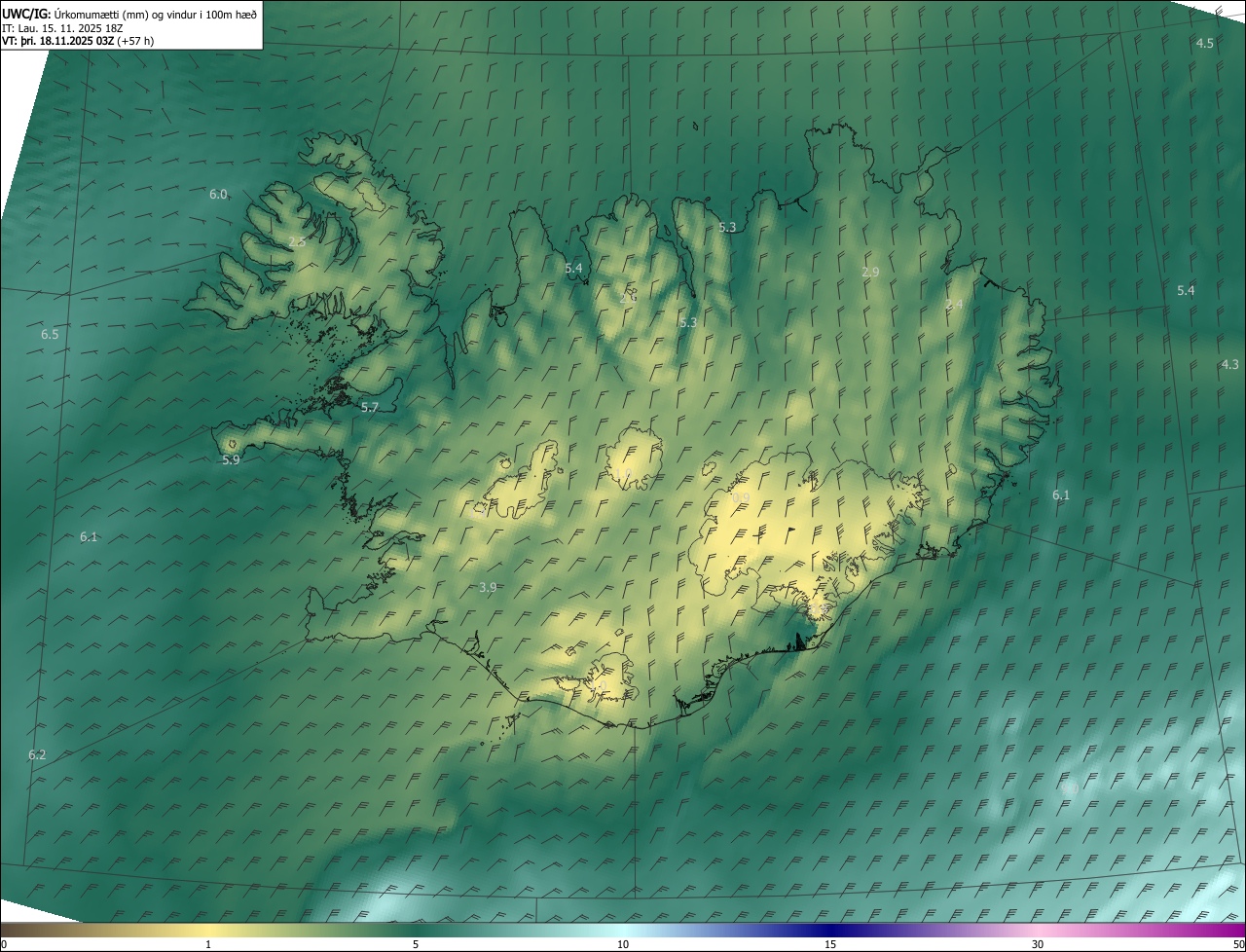Click the pennant wind barb on Vatnajökull
This screenshot has height=952, width=1246.
(789, 535)
